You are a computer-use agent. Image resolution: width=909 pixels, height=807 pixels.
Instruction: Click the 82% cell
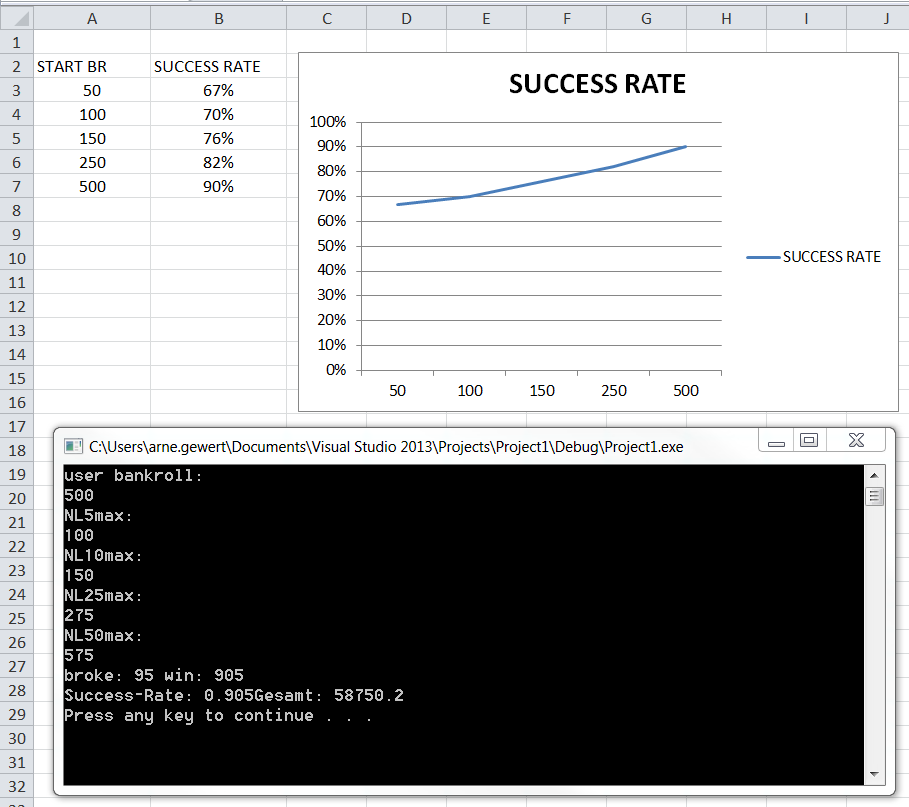219,162
